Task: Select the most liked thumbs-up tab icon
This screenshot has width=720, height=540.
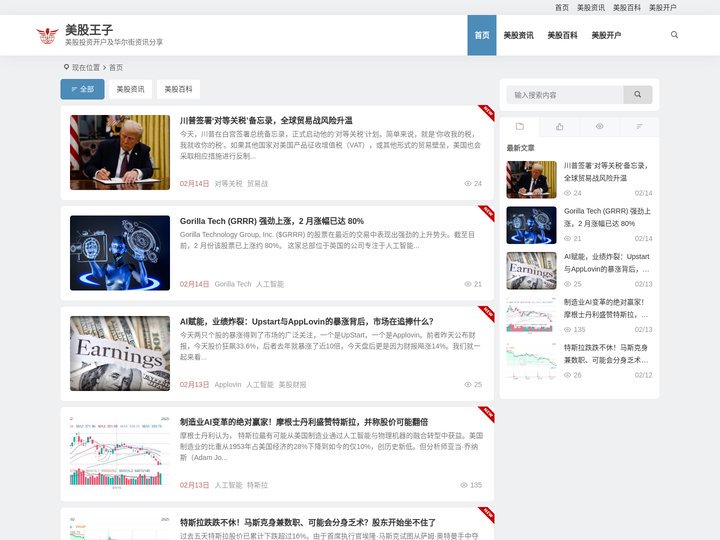Action: [x=559, y=126]
